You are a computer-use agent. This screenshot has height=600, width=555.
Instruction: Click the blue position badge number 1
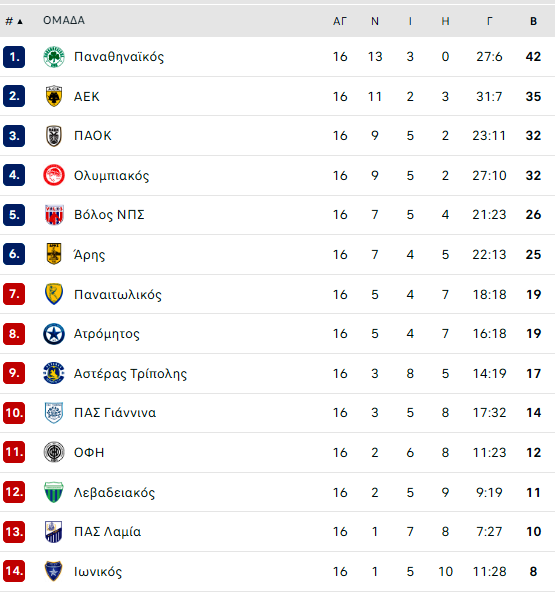tap(14, 57)
